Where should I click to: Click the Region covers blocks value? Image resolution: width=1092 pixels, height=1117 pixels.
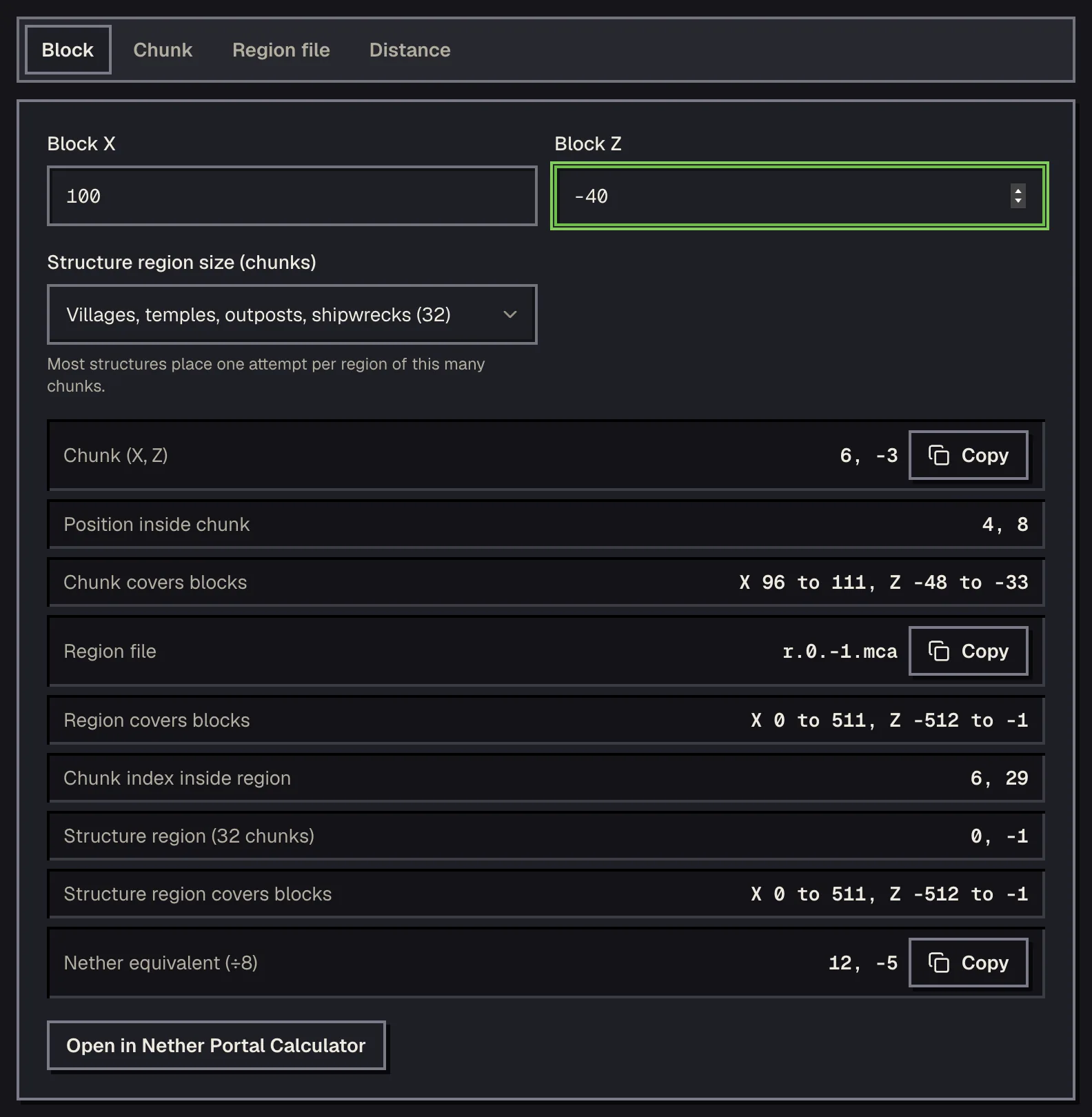[x=889, y=720]
